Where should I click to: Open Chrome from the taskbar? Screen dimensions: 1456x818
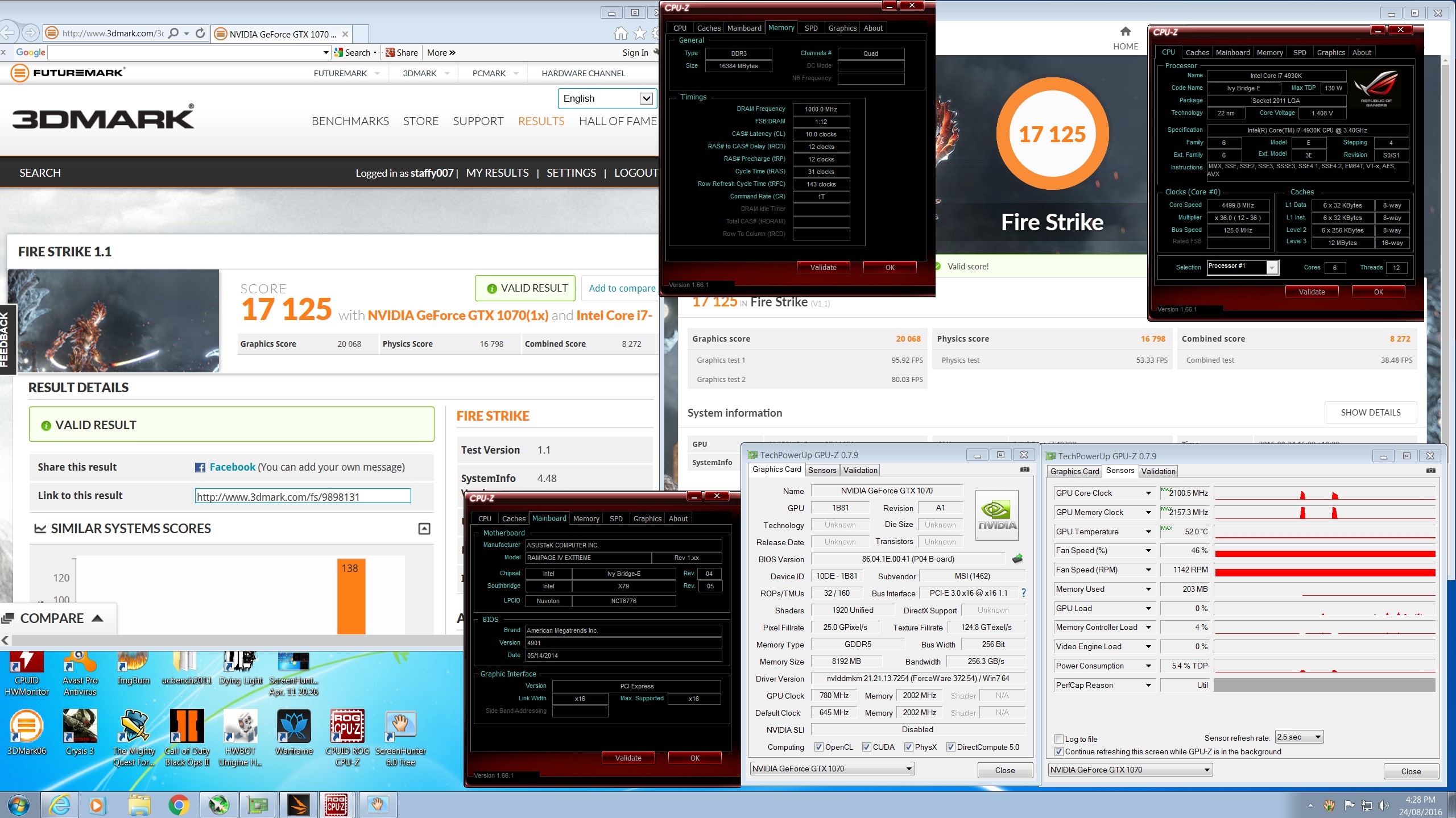click(179, 804)
